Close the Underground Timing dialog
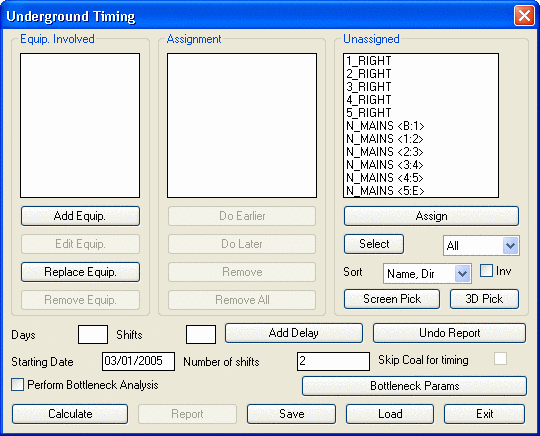 [x=524, y=15]
